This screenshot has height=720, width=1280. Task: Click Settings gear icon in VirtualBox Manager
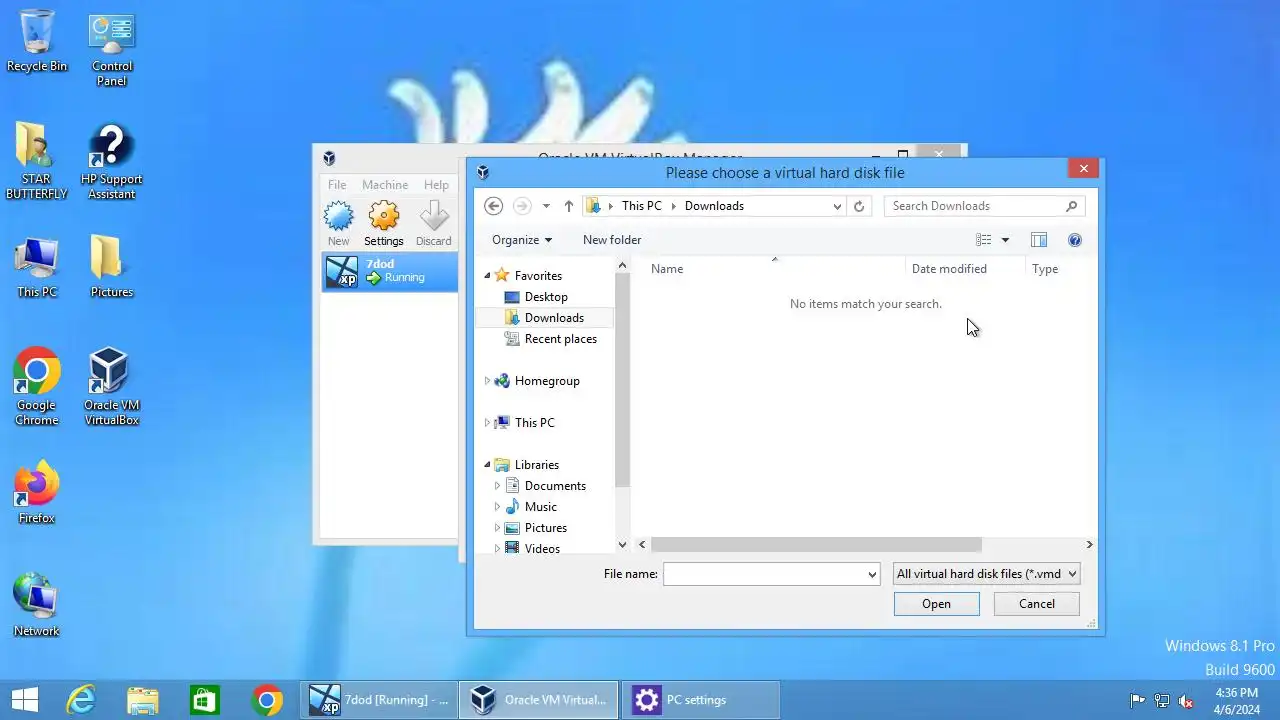pyautogui.click(x=384, y=223)
